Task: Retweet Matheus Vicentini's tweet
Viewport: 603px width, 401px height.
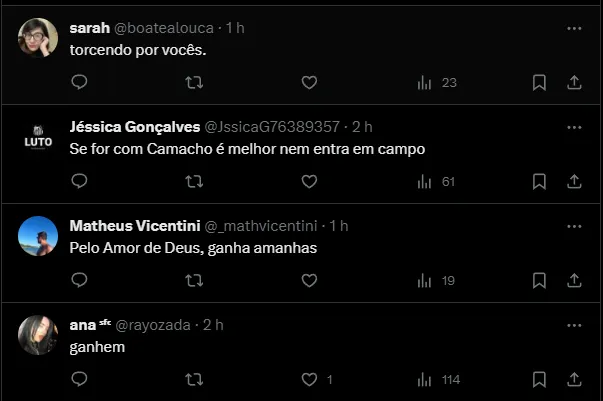Action: pyautogui.click(x=195, y=280)
